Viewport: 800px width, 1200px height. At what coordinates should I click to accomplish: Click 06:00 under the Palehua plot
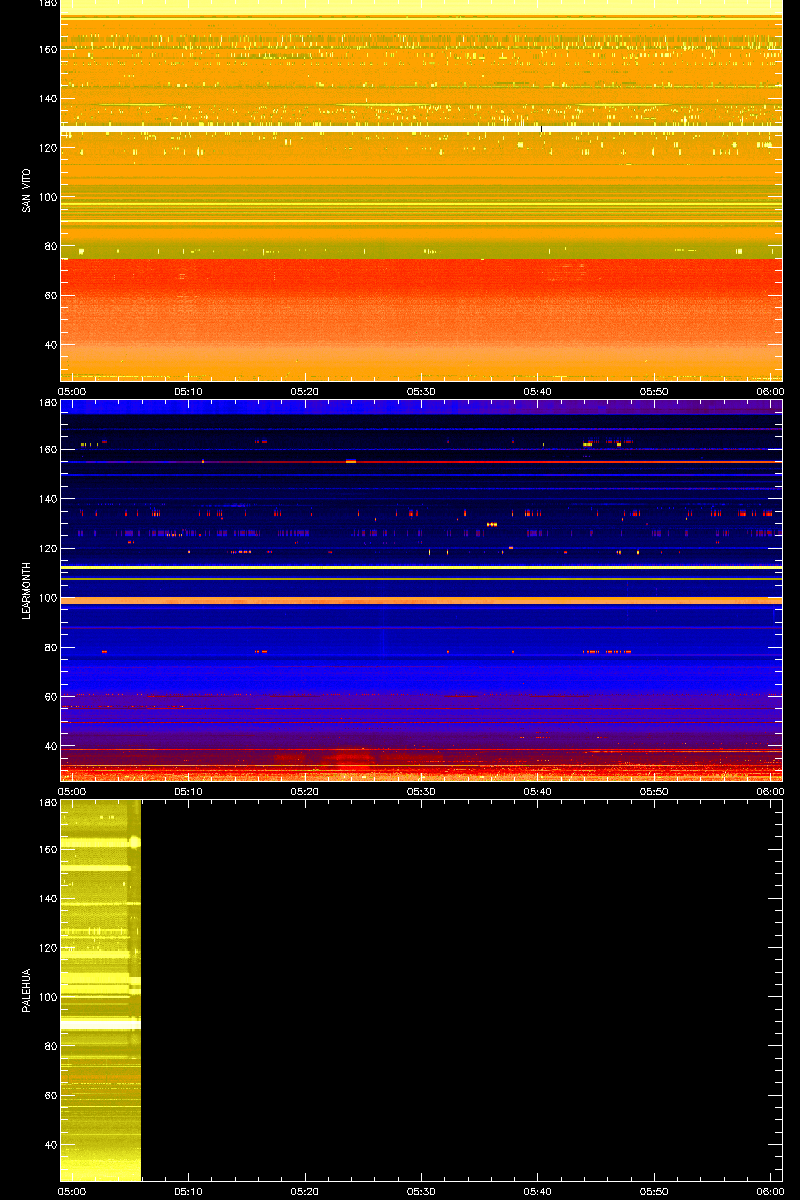coord(770,1191)
